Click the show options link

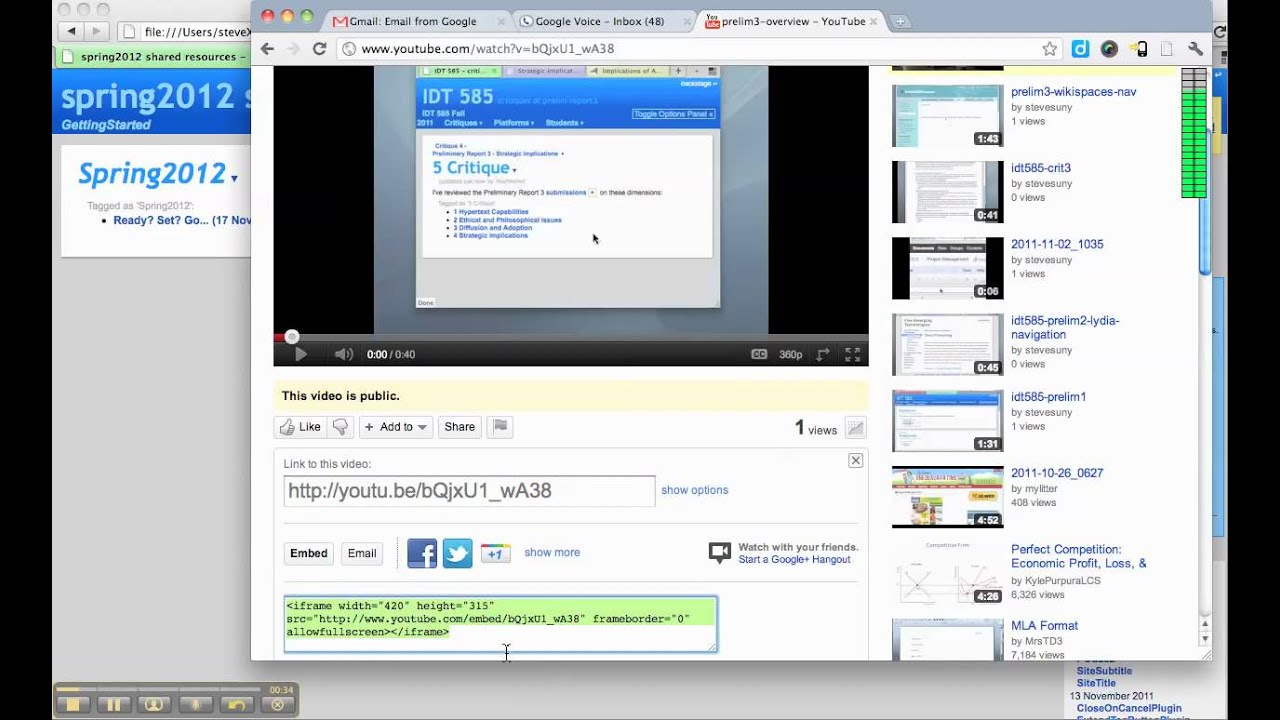694,490
